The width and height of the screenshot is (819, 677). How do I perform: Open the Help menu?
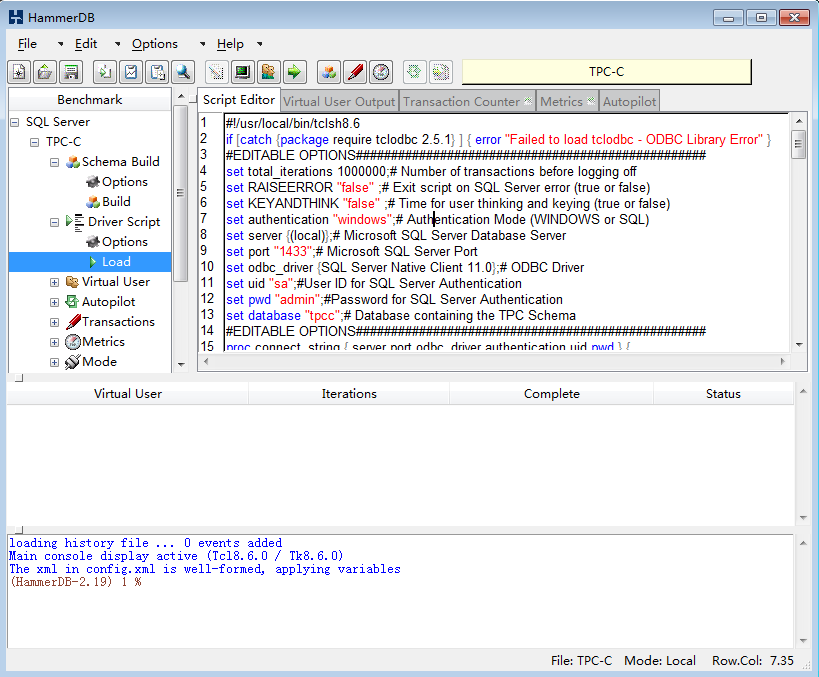(x=230, y=44)
